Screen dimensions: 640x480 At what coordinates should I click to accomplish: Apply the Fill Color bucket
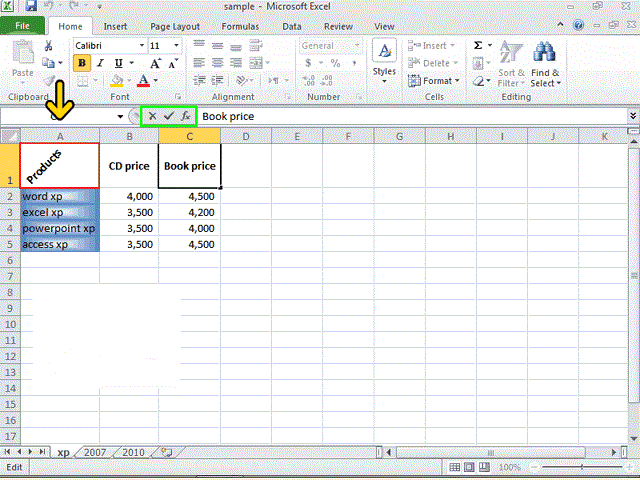click(x=117, y=81)
